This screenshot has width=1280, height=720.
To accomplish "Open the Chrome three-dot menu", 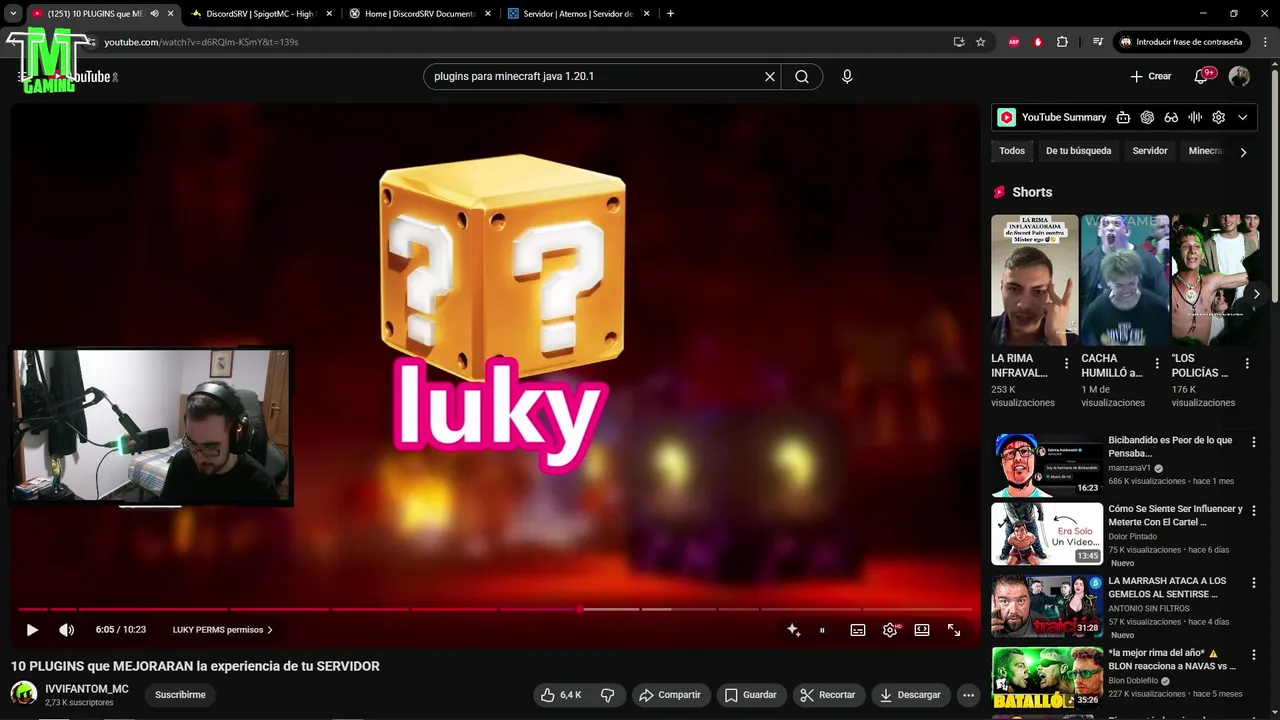I will (x=1265, y=42).
